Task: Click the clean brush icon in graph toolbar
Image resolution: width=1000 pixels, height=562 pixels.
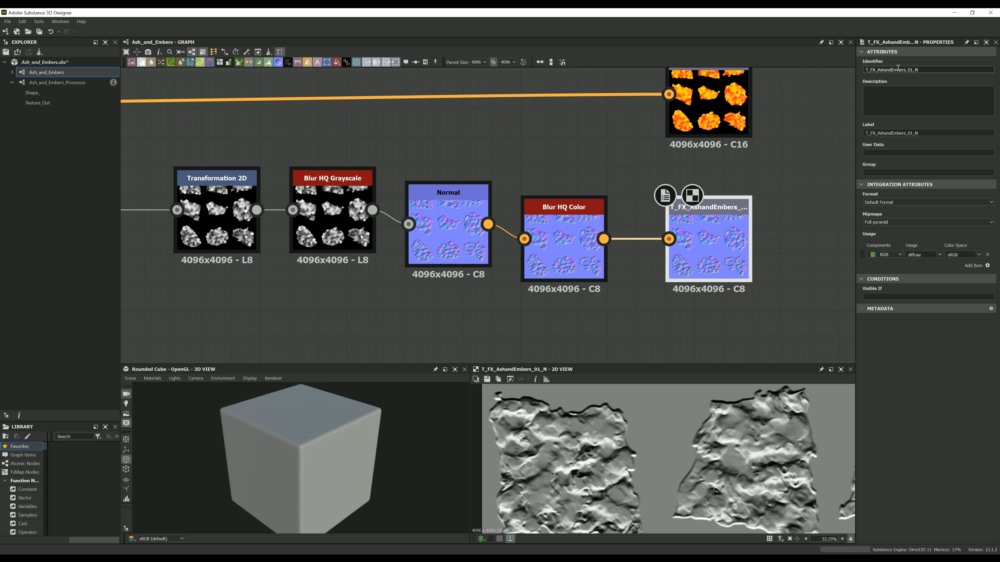Action: tap(268, 52)
